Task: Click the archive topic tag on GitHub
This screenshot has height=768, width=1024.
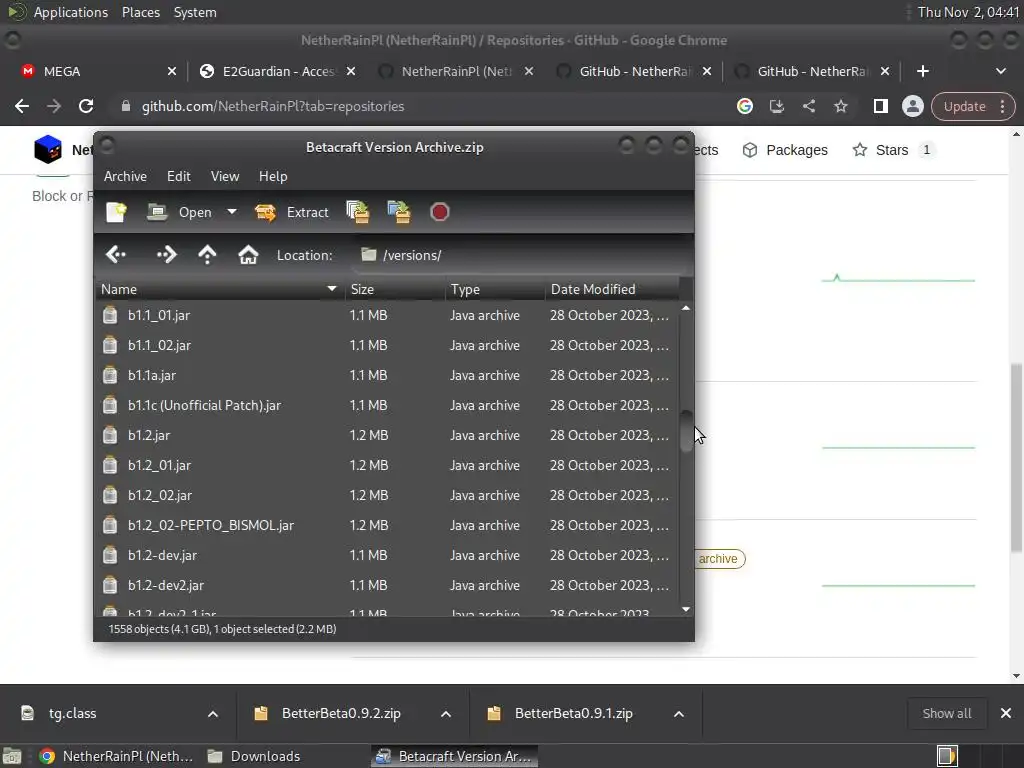Action: click(718, 559)
